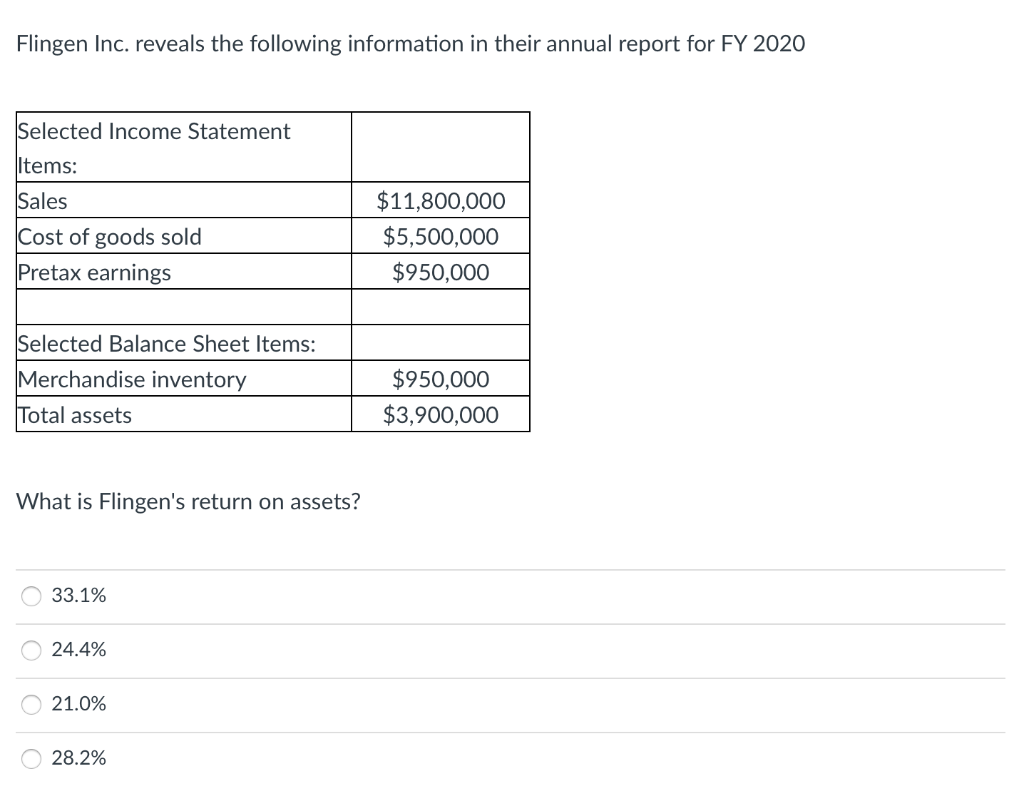Click the Sales value $11,800,000 cell
This screenshot has width=1024, height=806.
point(441,200)
